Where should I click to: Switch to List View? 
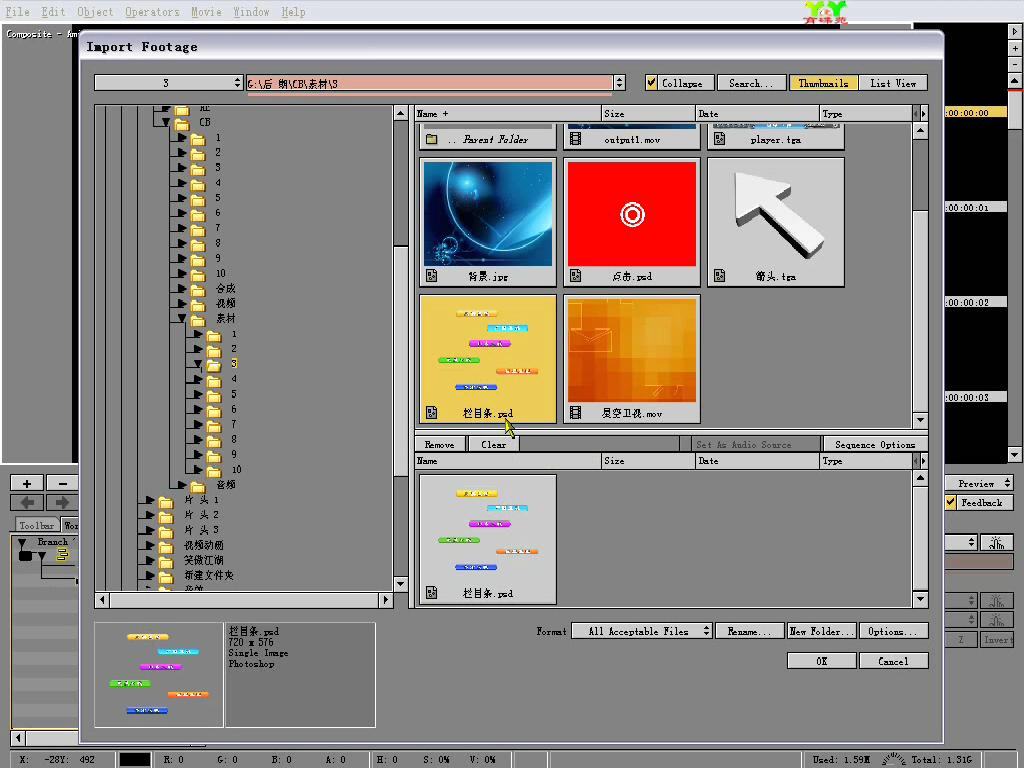click(893, 83)
